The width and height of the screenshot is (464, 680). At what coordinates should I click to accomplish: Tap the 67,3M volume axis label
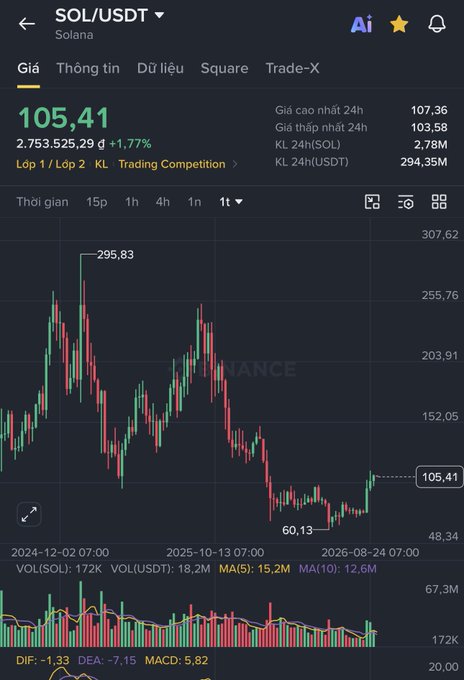[441, 589]
